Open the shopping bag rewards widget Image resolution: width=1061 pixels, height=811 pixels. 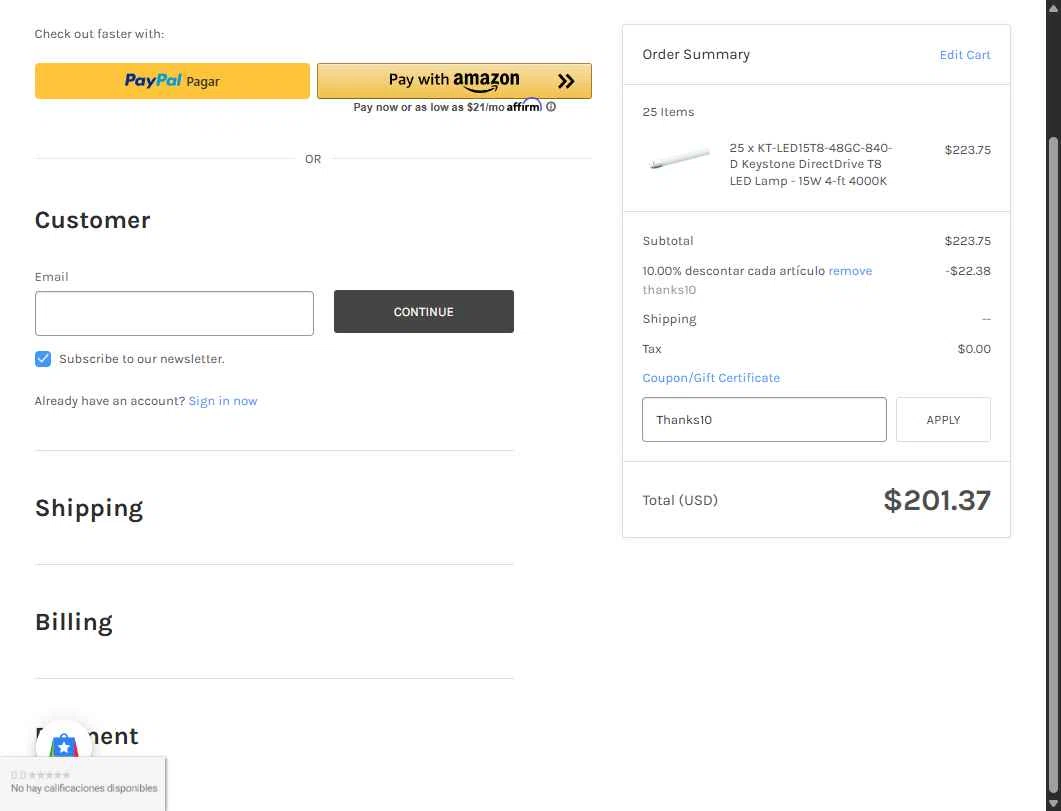(x=64, y=745)
